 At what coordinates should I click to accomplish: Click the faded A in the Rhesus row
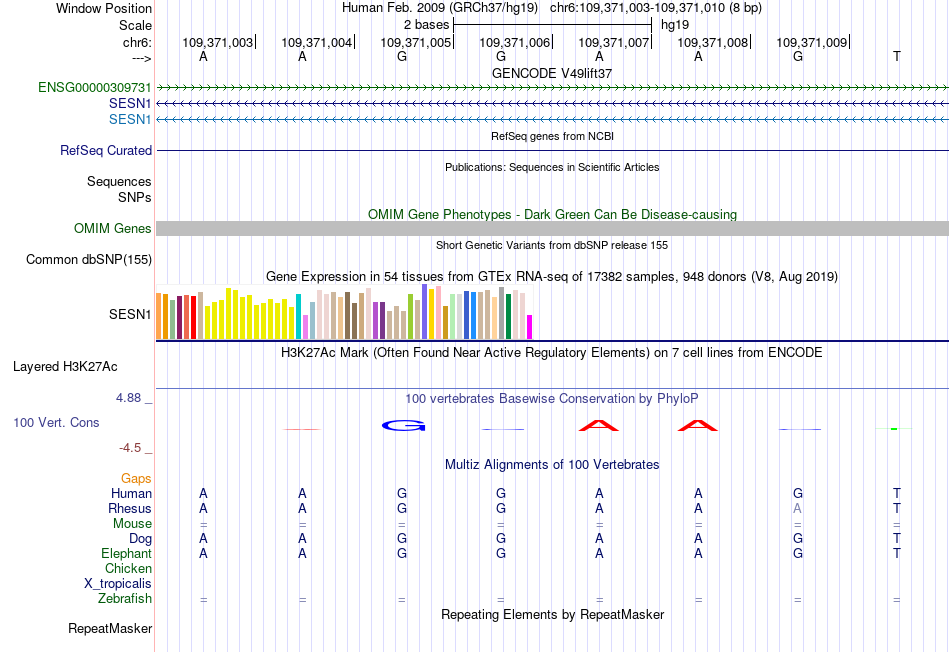pyautogui.click(x=797, y=508)
